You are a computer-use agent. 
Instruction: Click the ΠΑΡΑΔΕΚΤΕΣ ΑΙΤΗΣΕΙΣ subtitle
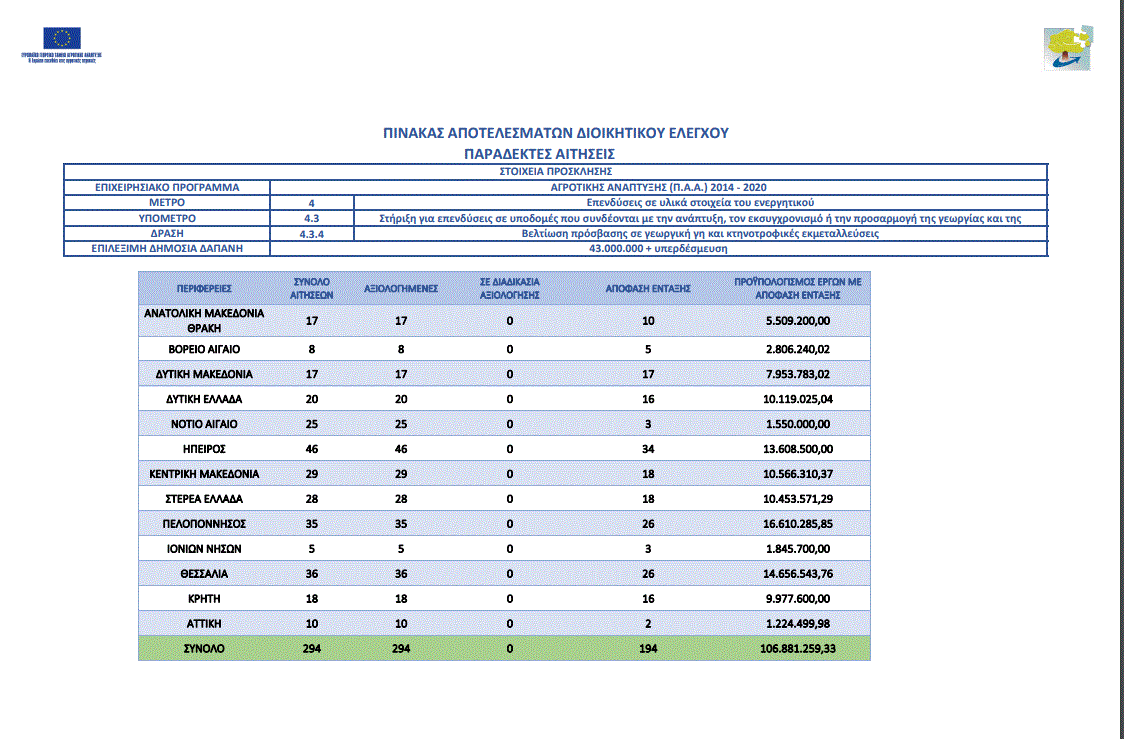[539, 154]
